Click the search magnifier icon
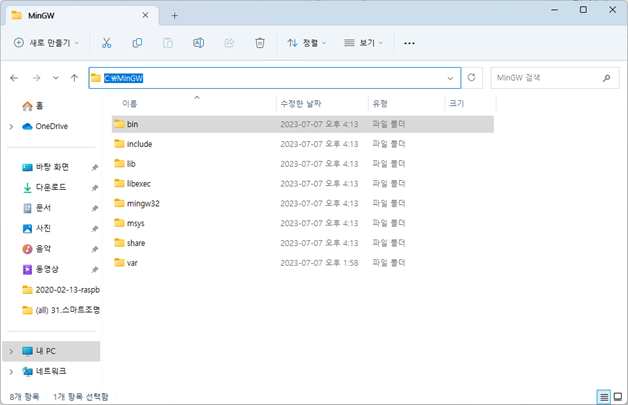 pyautogui.click(x=607, y=78)
